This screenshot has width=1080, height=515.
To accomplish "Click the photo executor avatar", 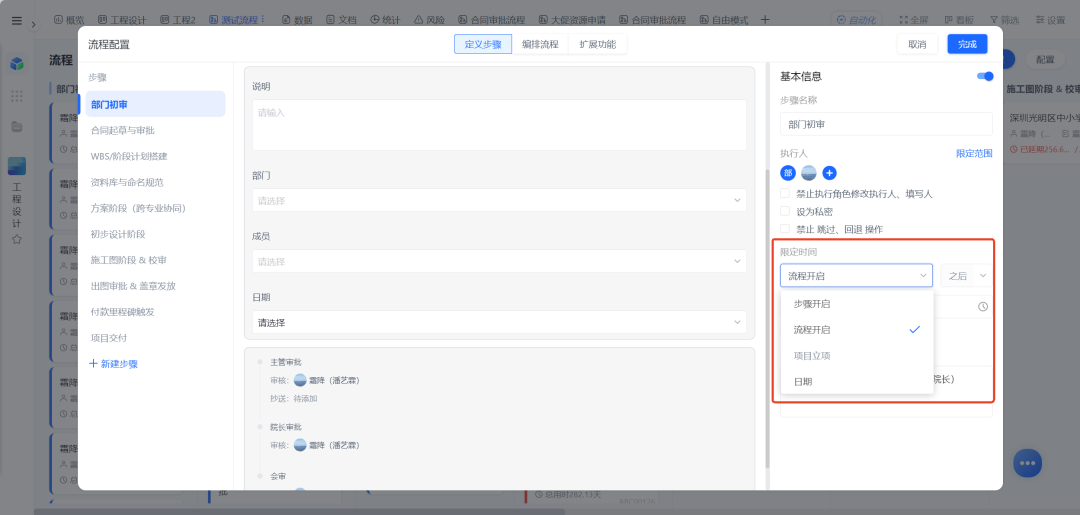I will click(809, 173).
